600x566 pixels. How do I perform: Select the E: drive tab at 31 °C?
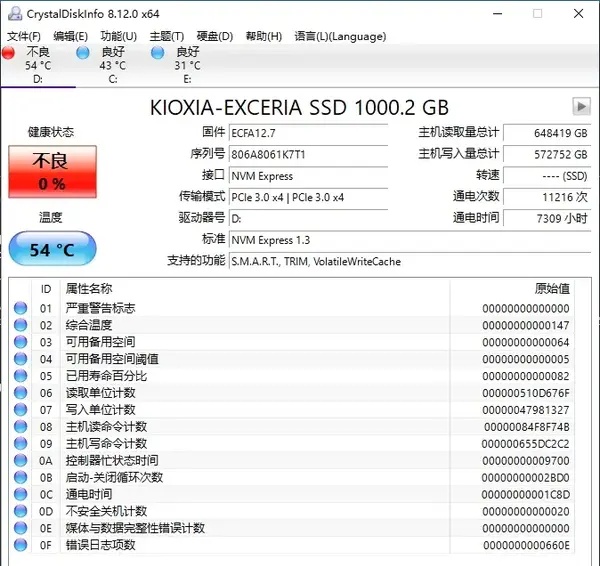pos(187,65)
